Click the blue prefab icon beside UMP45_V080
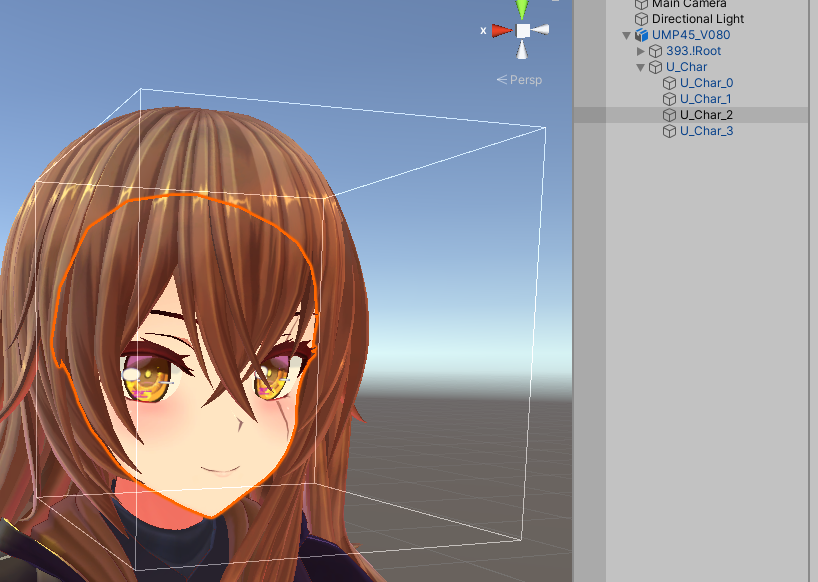The height and width of the screenshot is (582, 818). (641, 35)
